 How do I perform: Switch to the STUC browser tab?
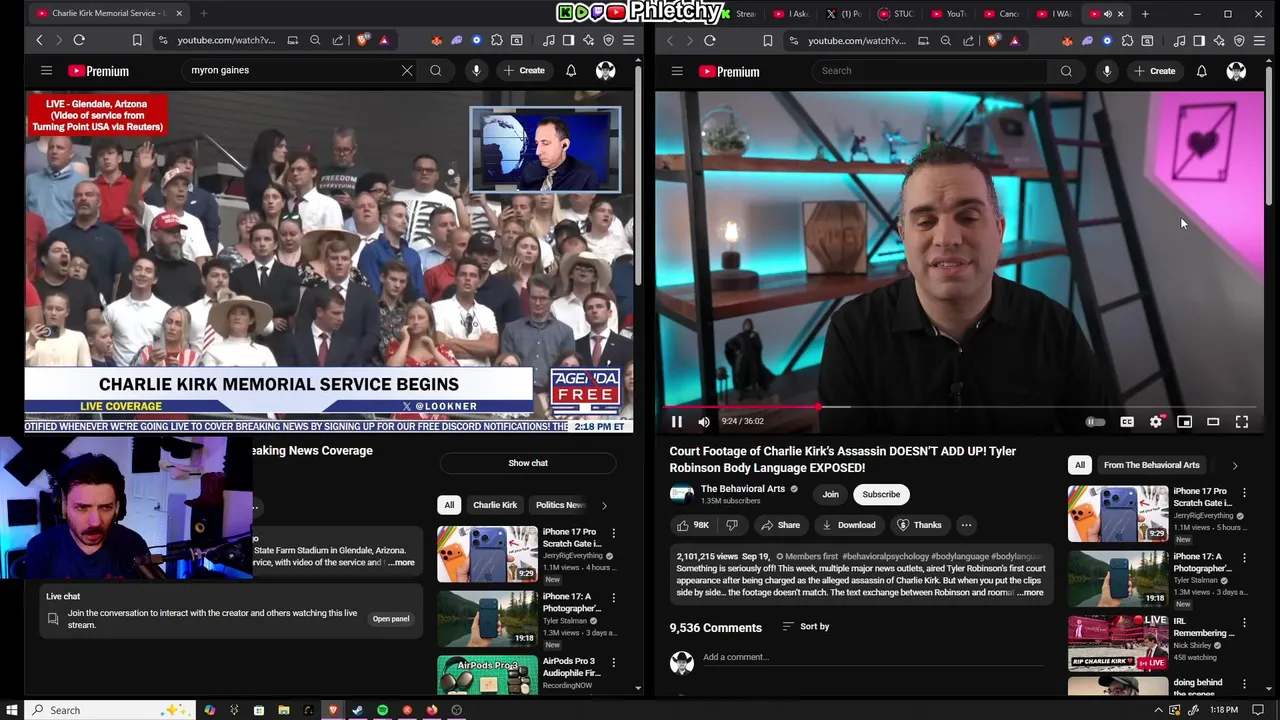coord(896,14)
